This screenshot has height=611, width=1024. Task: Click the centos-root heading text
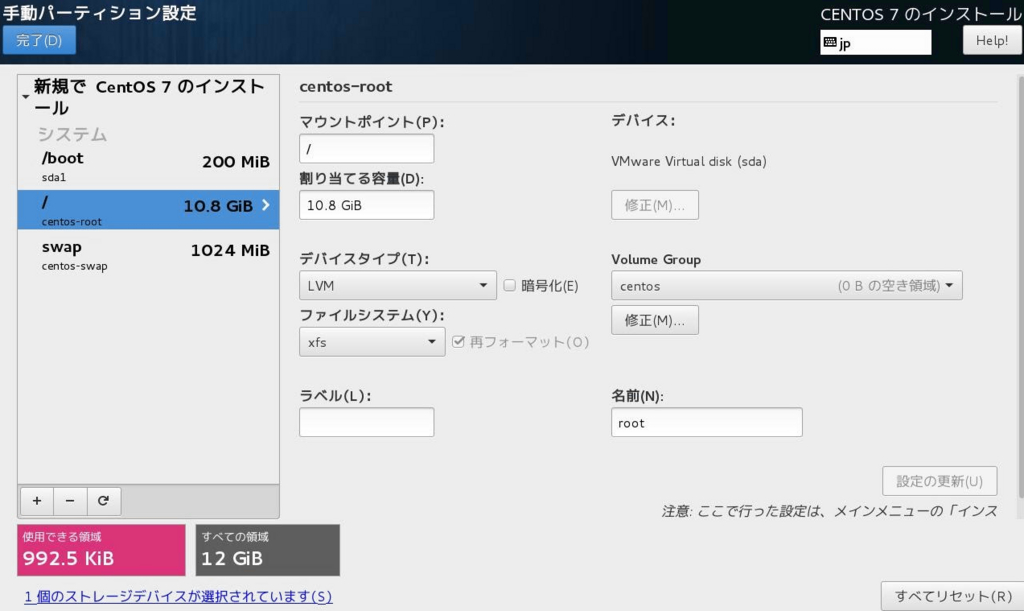[345, 86]
